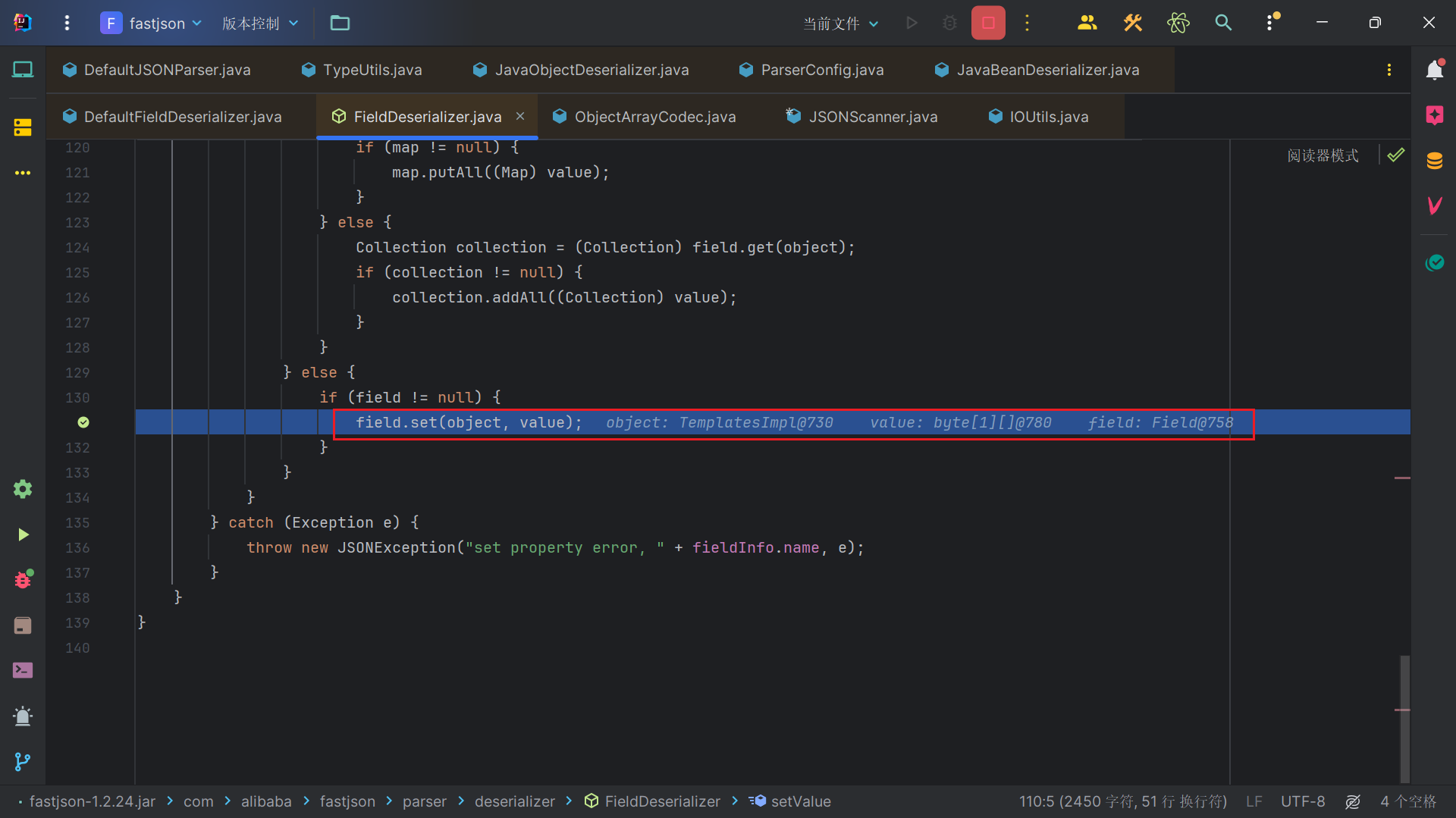The image size is (1456, 818).
Task: Click the crossed-eye highlighting status icon
Action: pyautogui.click(x=1353, y=801)
